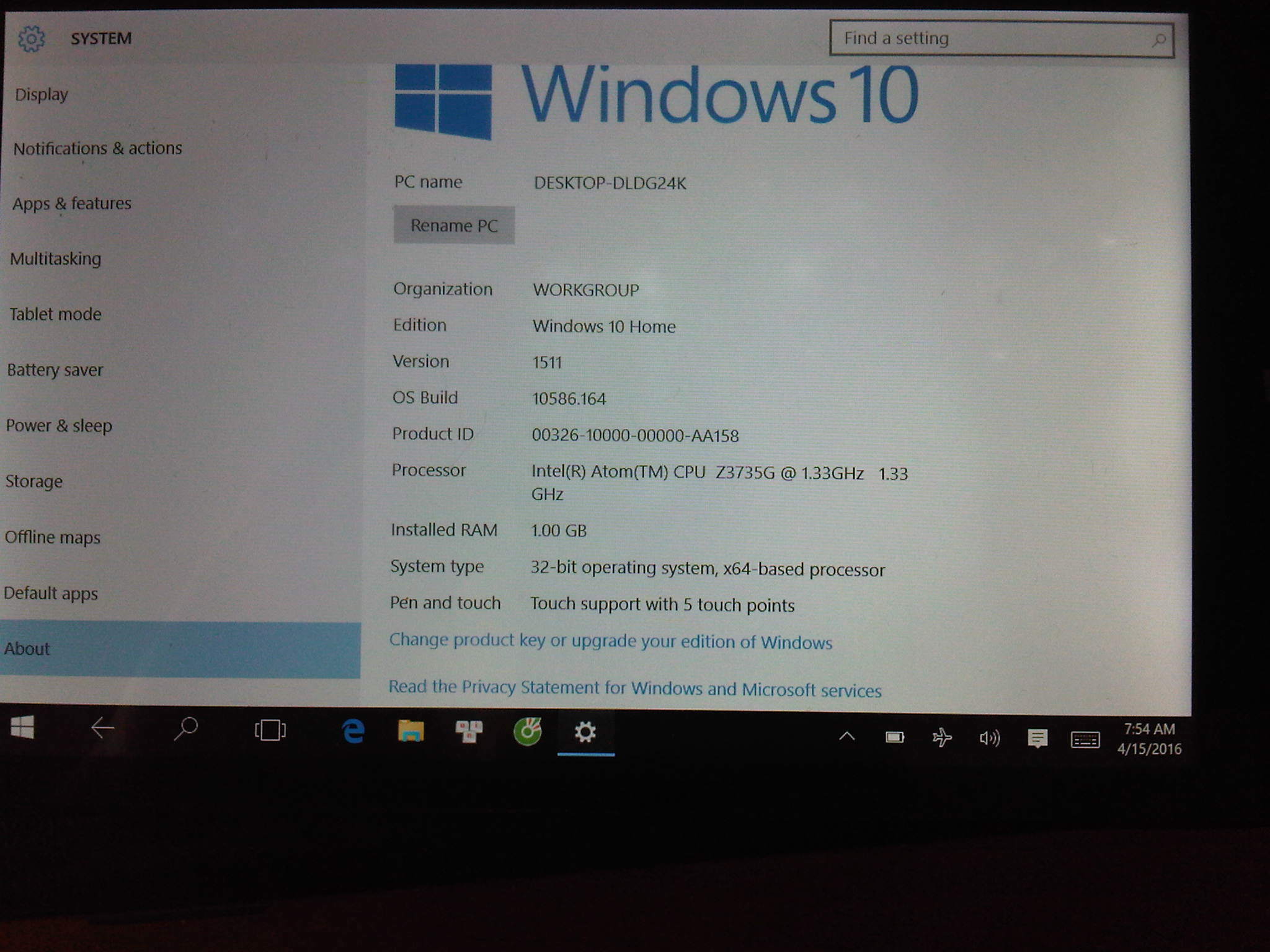Click the Rename PC button
The image size is (1270, 952).
tap(454, 226)
